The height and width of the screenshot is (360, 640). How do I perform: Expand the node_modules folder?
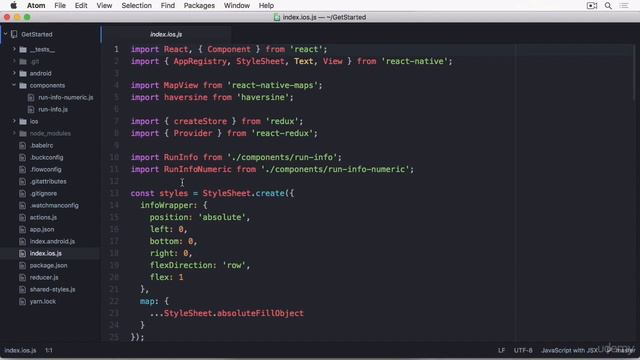pos(14,133)
